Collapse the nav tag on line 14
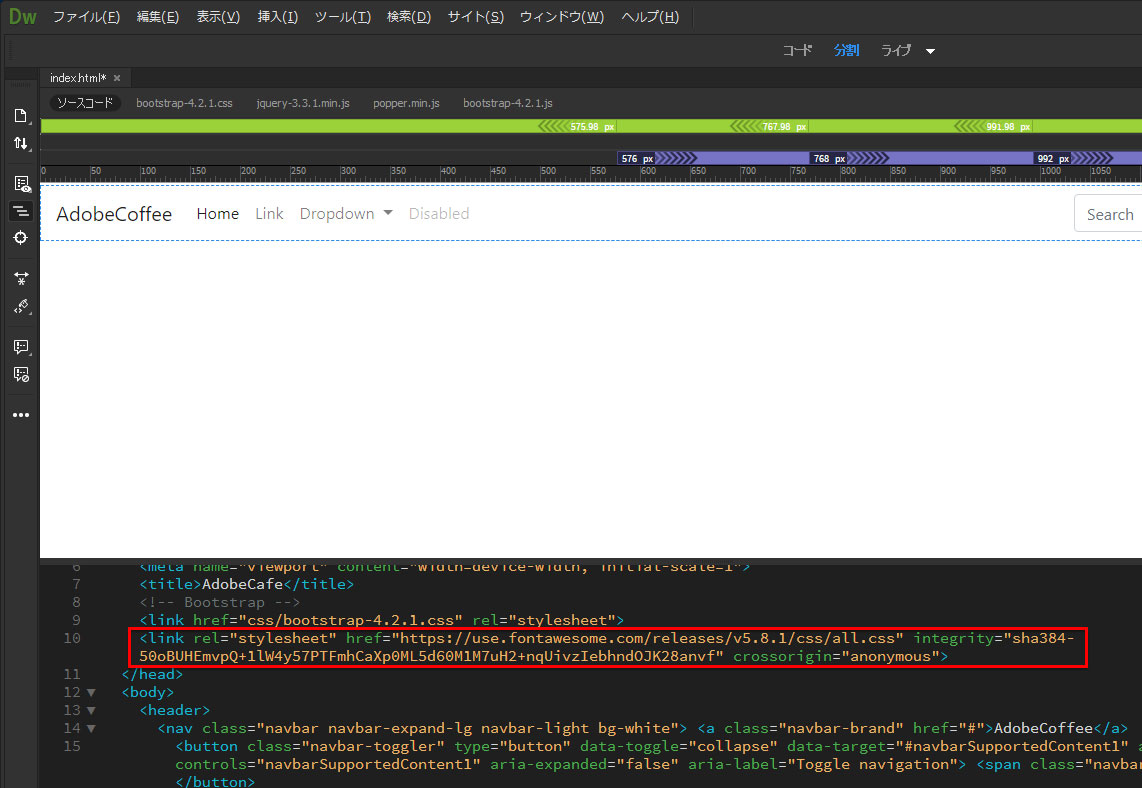 click(92, 729)
